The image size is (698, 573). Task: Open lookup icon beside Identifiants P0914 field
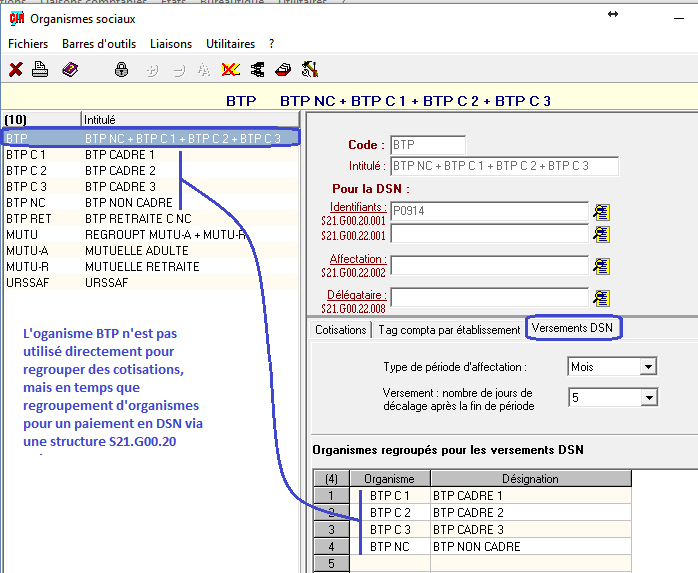(x=601, y=212)
